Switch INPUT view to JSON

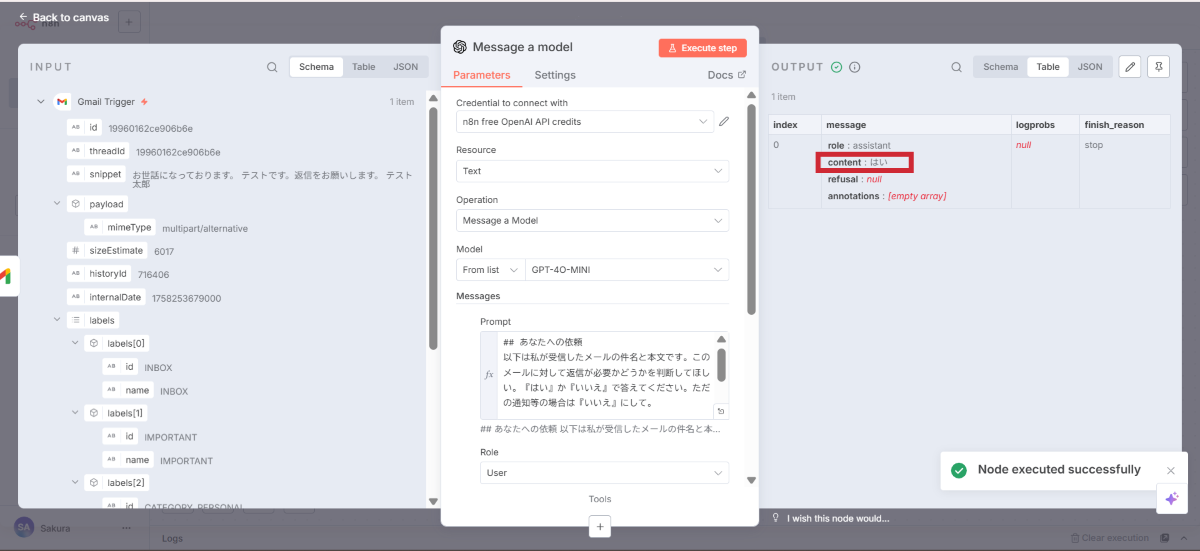click(405, 67)
